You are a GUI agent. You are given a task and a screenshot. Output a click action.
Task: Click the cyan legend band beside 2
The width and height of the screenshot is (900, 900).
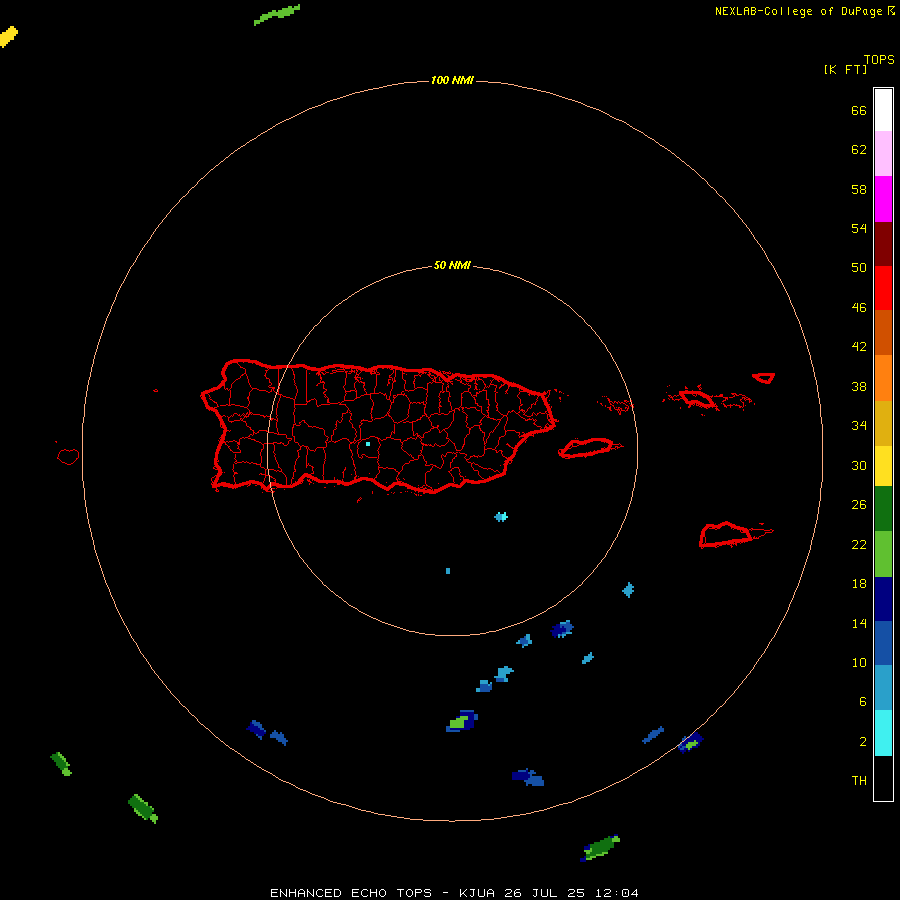[883, 733]
